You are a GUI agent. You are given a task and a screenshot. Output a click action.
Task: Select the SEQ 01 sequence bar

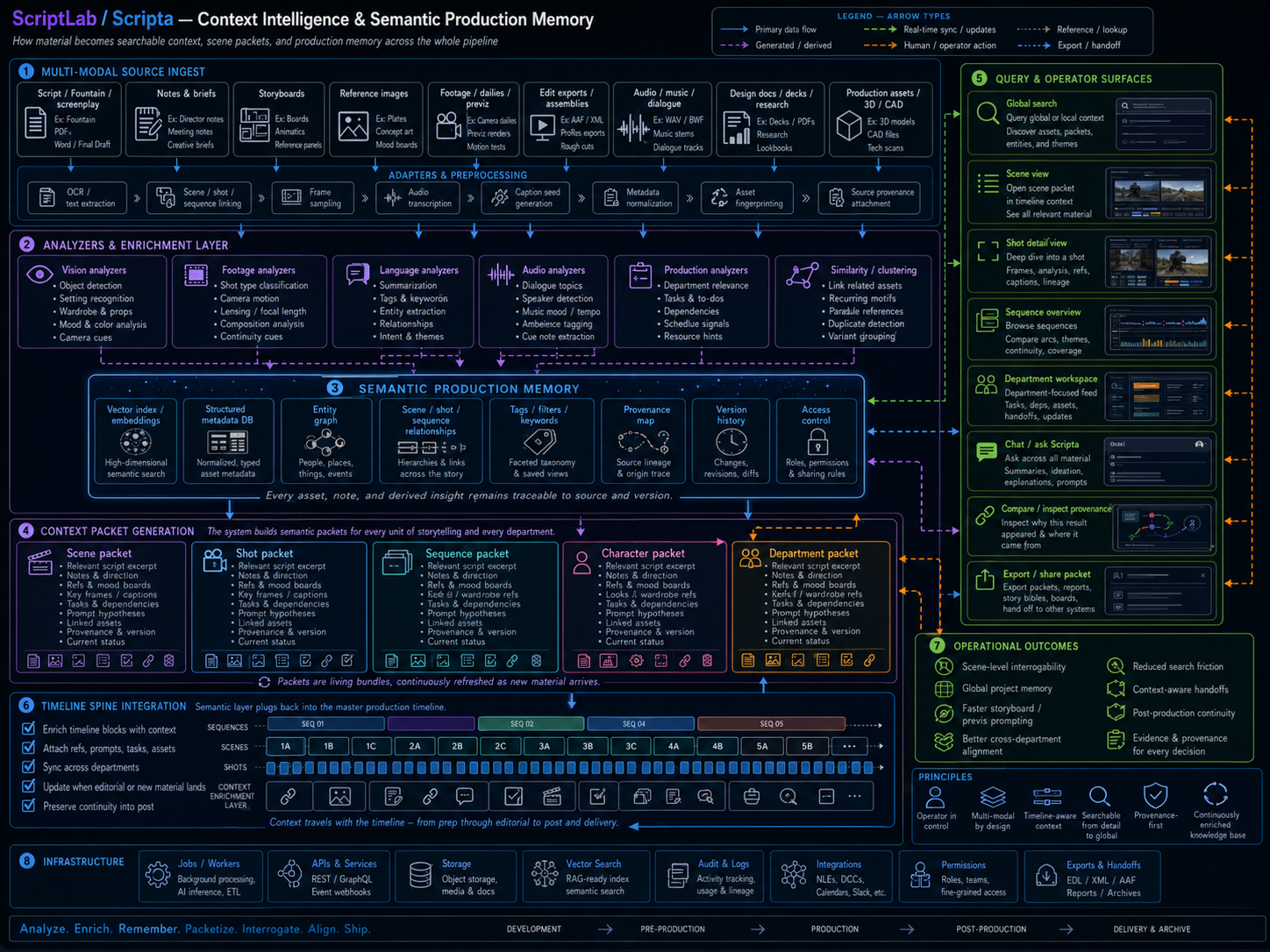326,724
